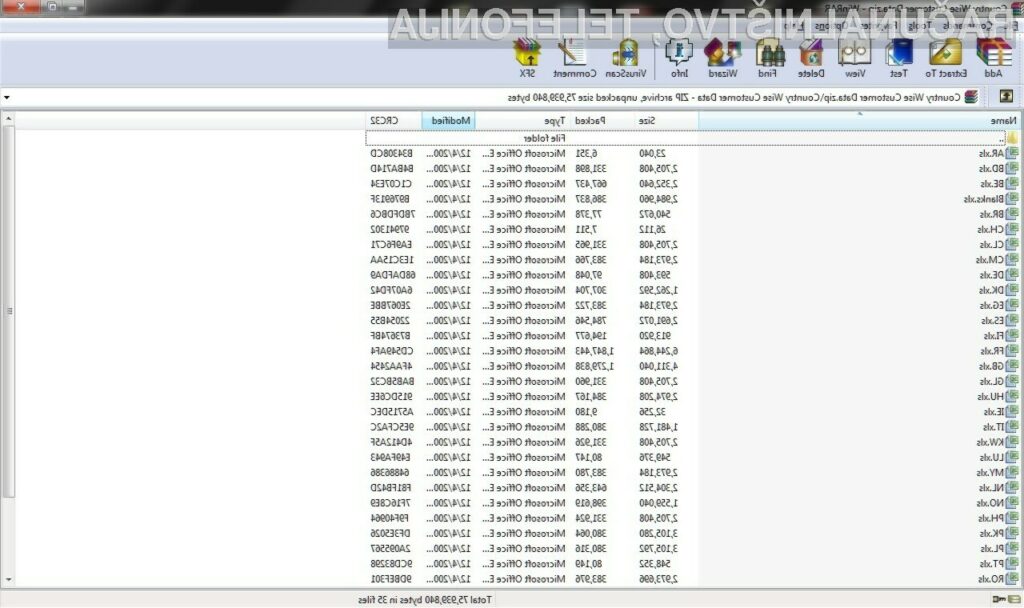Click the SFX toolbar icon
Image resolution: width=1024 pixels, height=608 pixels.
point(527,53)
